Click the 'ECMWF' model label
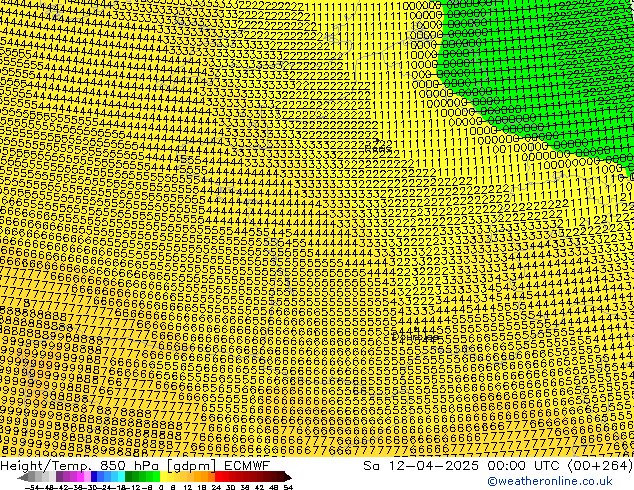 [247, 466]
